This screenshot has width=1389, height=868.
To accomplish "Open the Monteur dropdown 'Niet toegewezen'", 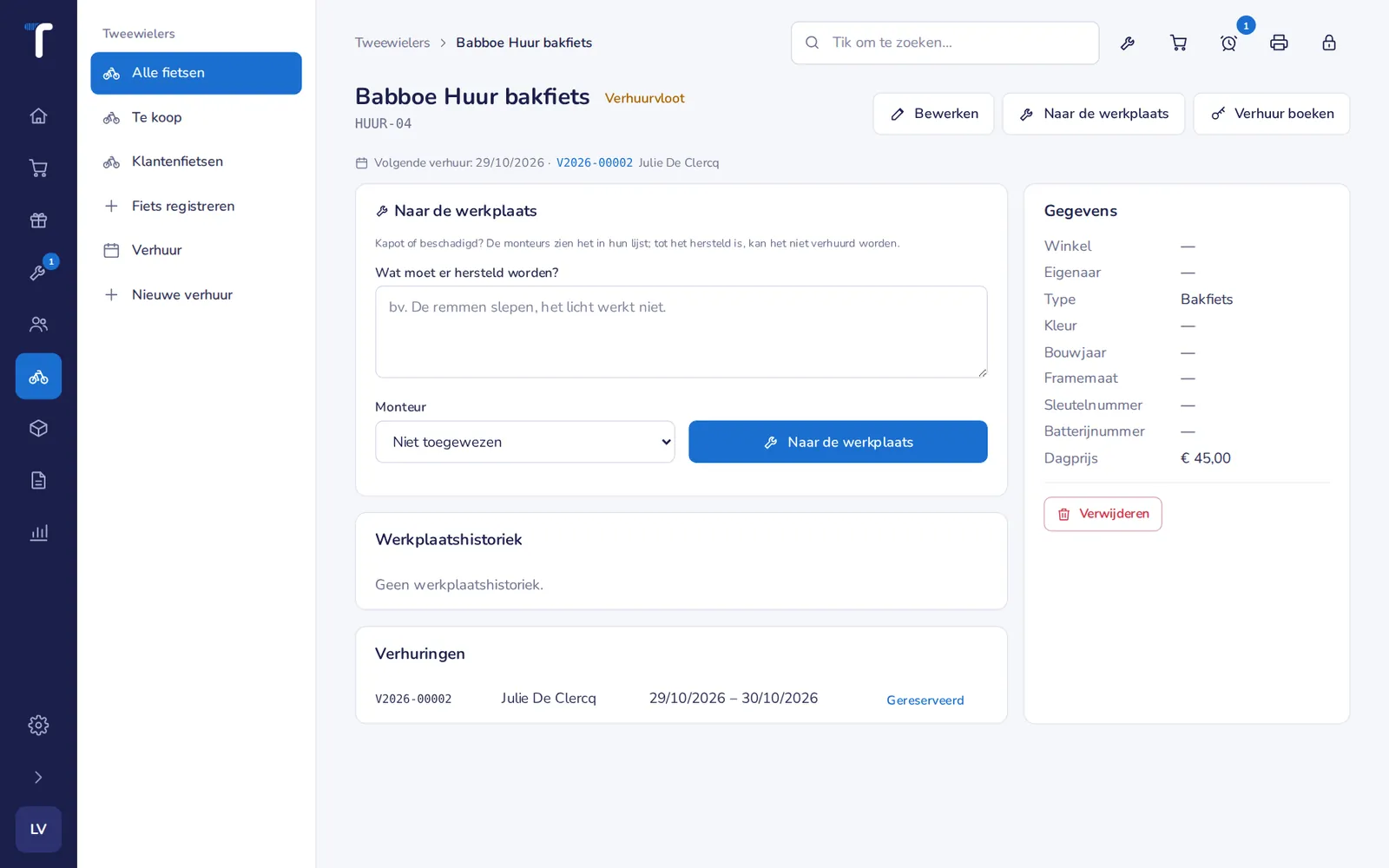I will click(525, 442).
